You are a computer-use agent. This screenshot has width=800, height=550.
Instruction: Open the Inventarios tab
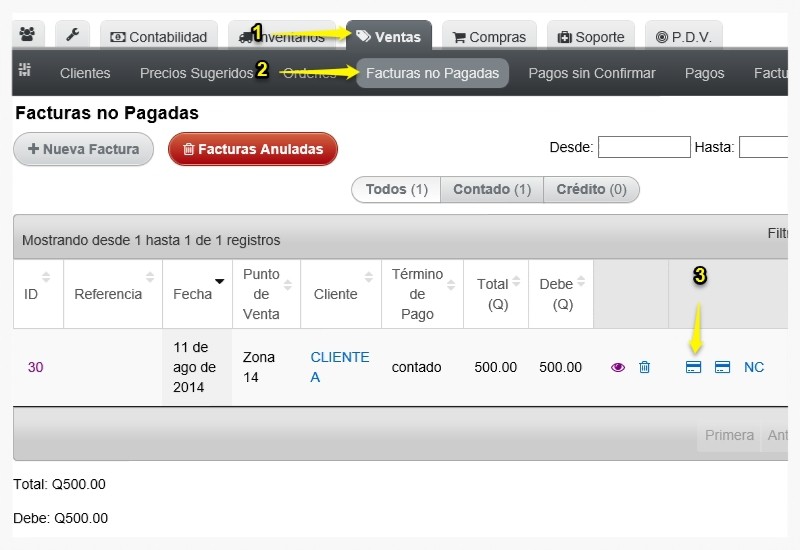[282, 36]
